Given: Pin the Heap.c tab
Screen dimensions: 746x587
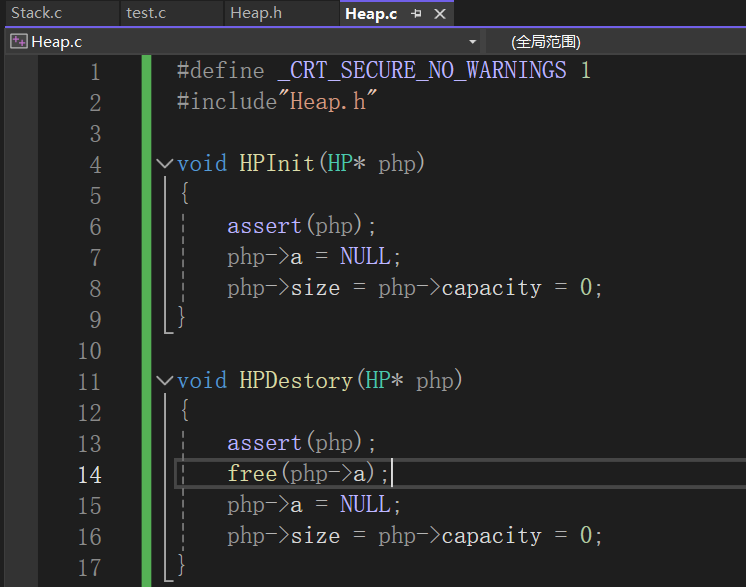Looking at the screenshot, I should click(x=416, y=14).
